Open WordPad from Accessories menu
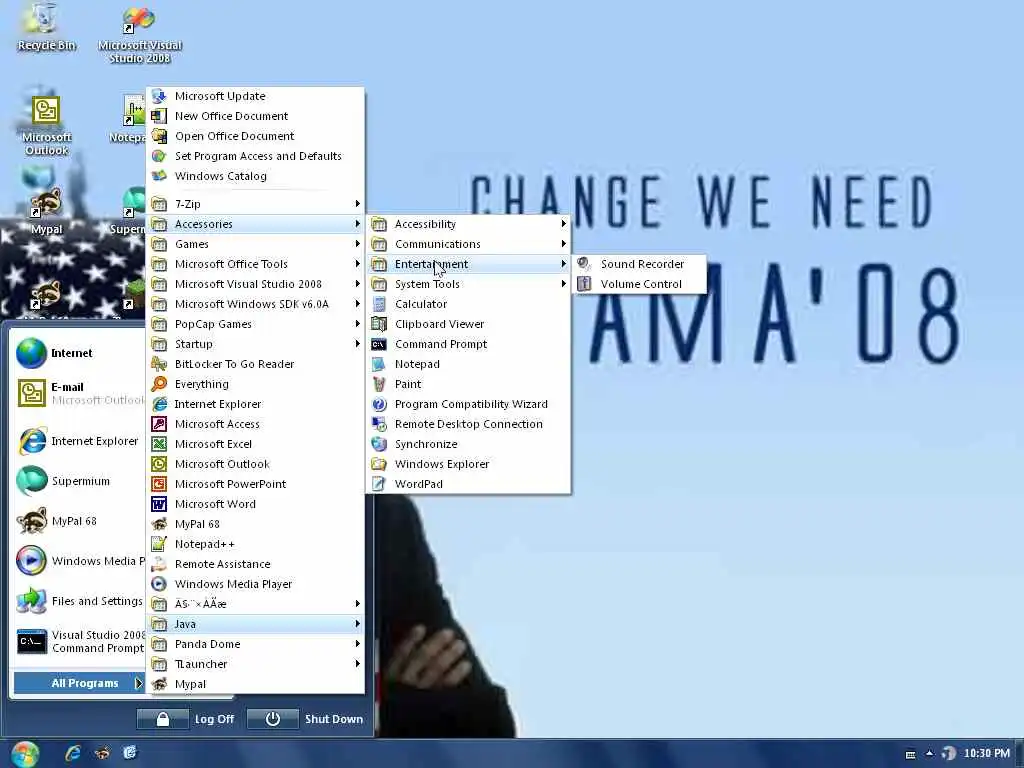Viewport: 1024px width, 768px height. point(468,484)
